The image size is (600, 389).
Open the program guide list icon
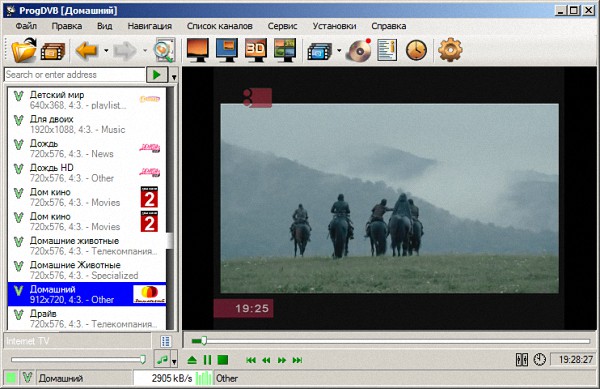pos(387,50)
